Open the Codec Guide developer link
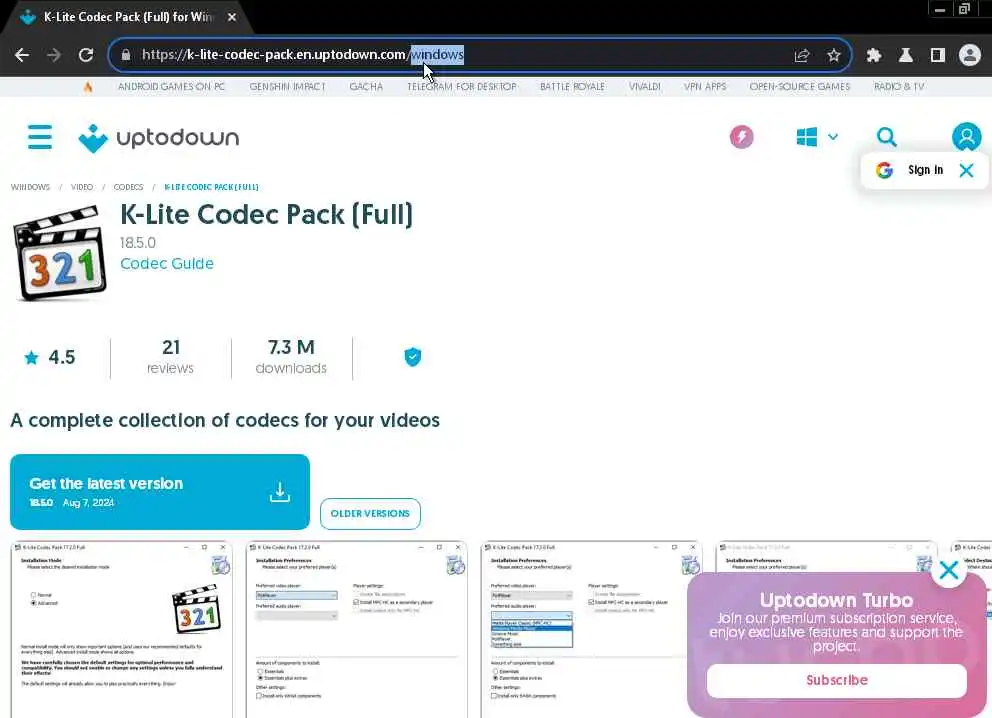 coord(167,263)
